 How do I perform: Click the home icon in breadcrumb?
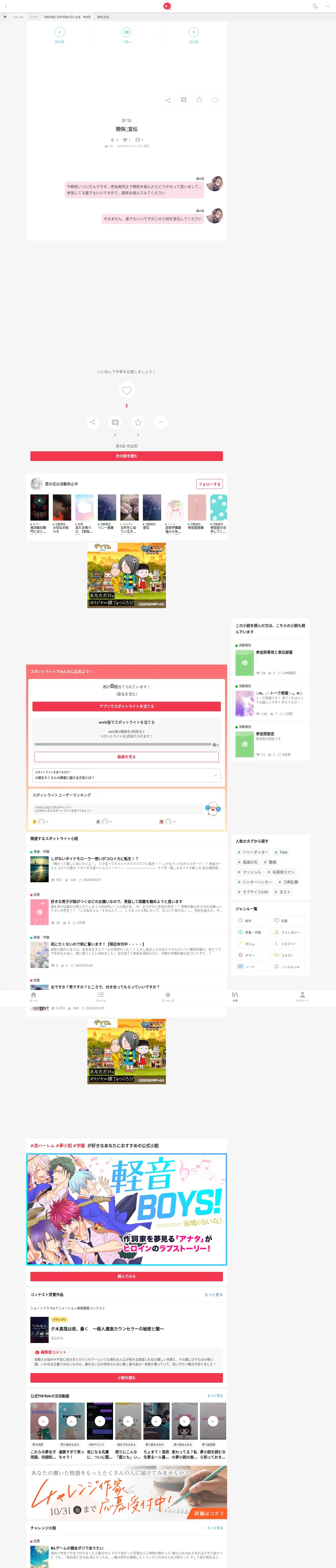pos(5,17)
